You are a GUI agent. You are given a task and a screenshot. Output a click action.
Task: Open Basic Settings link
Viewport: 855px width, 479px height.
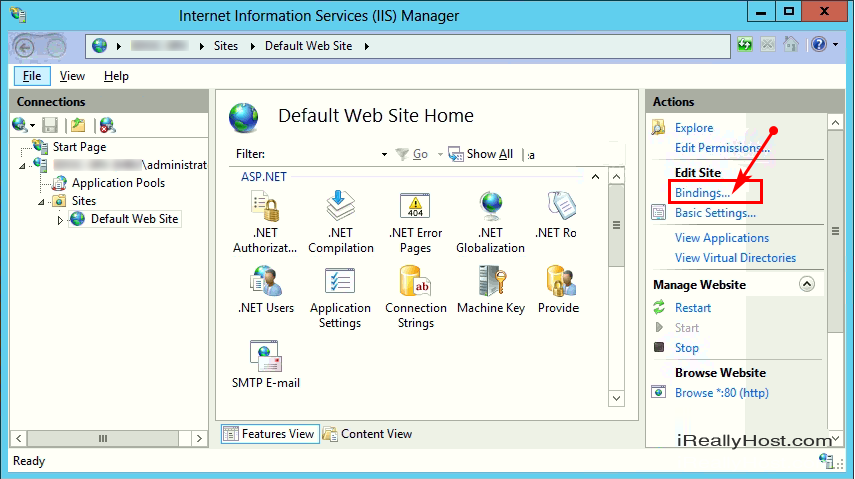pos(715,213)
